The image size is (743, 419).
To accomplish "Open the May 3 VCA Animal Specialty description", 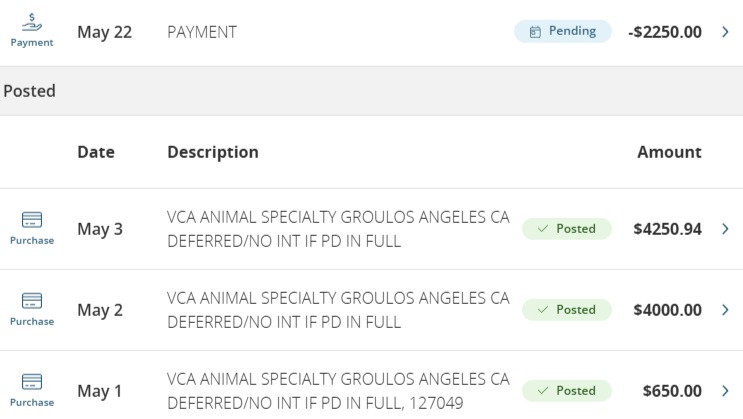I will point(338,229).
